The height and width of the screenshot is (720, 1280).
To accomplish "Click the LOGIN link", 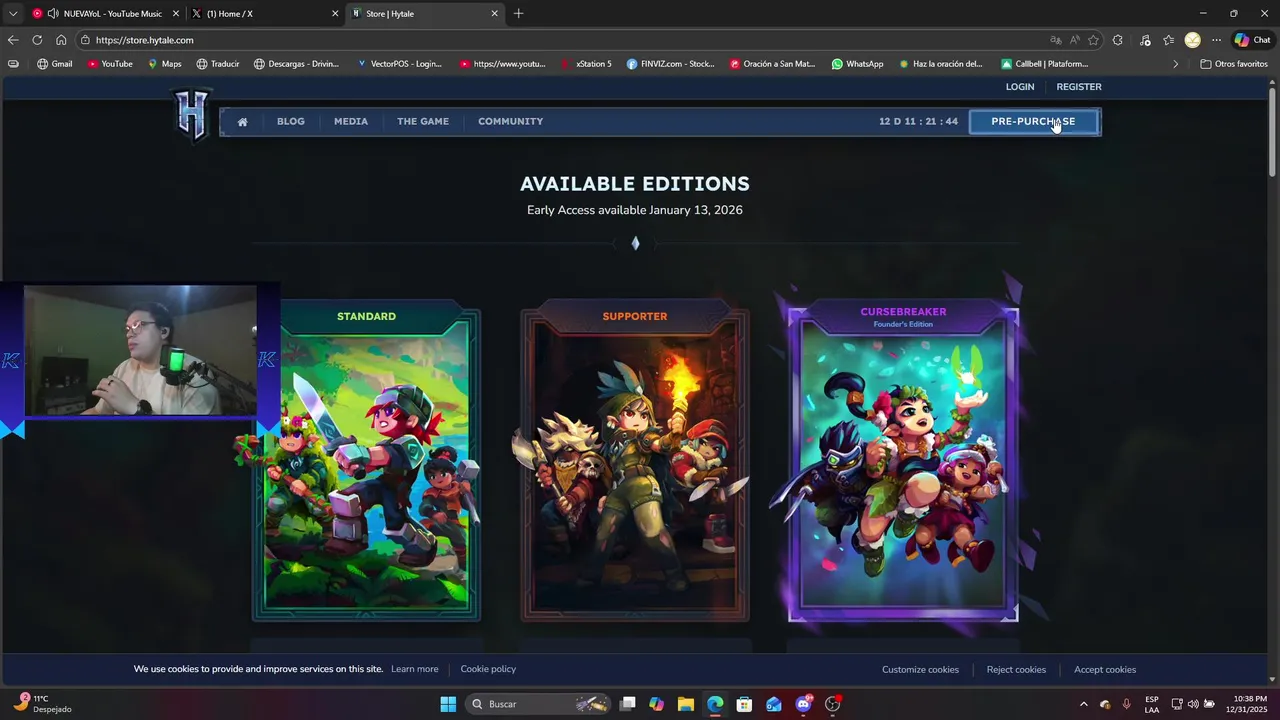I will click(1020, 87).
